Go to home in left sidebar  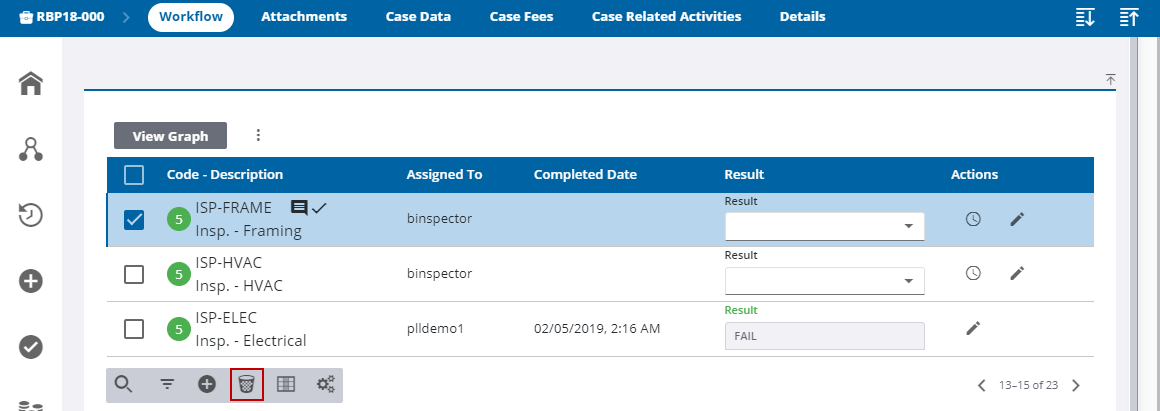point(31,84)
